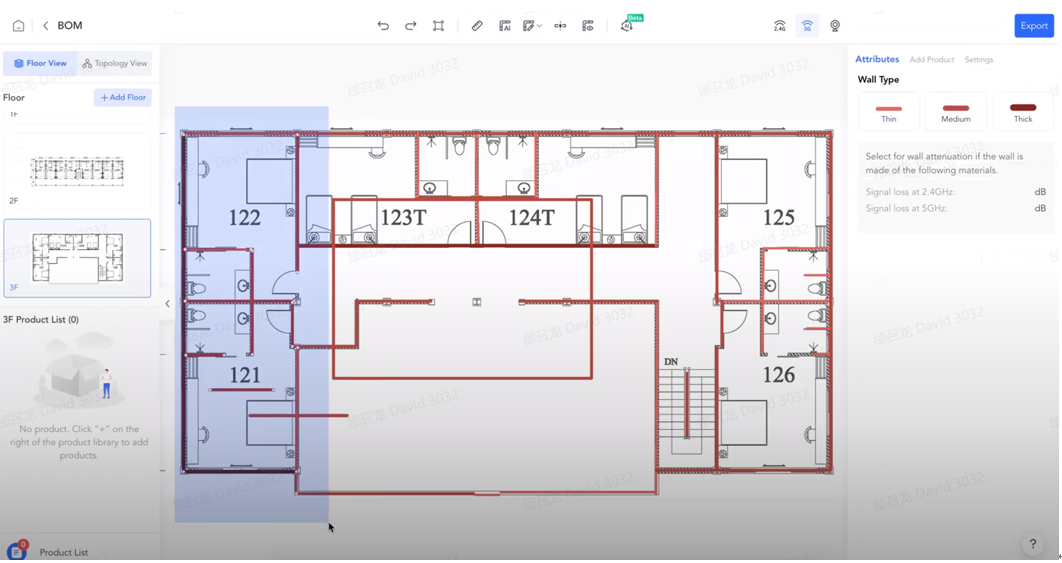Click the undo arrow icon
1062x563 pixels.
coord(383,26)
